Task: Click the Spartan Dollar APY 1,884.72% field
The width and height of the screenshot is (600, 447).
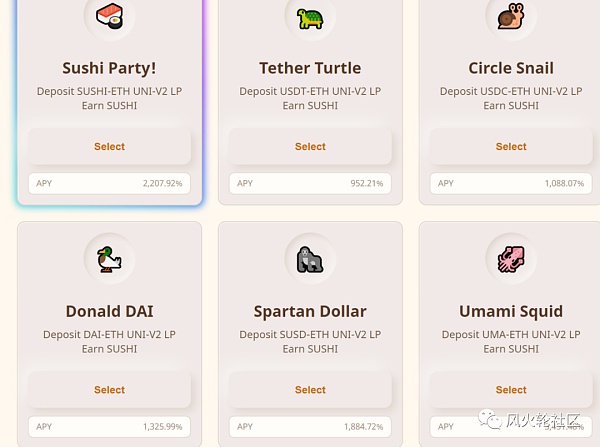Action: click(310, 426)
